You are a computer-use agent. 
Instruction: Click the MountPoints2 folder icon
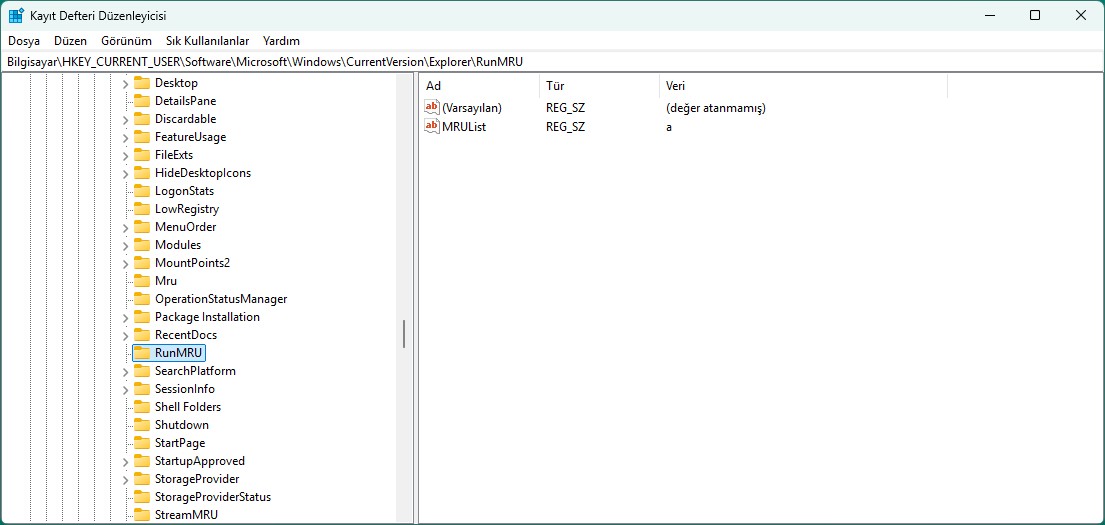point(142,263)
